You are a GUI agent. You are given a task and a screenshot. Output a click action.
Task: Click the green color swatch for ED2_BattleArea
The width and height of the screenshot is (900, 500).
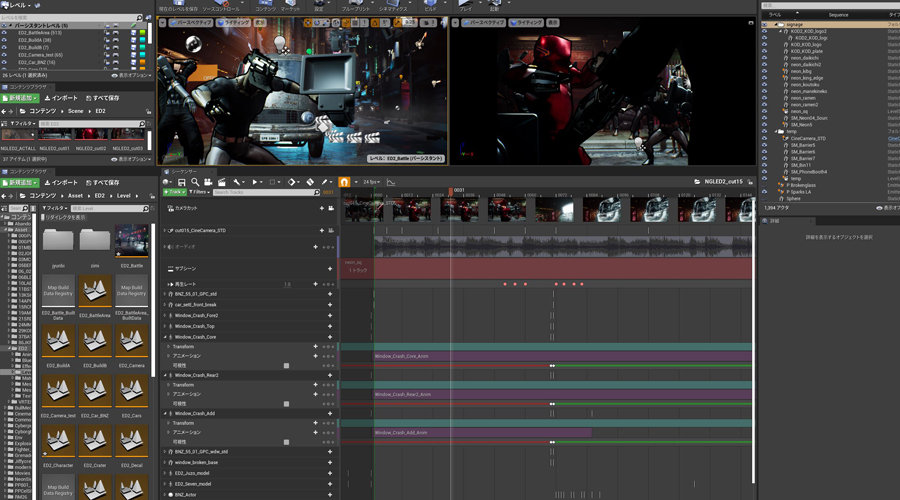pyautogui.click(x=142, y=33)
